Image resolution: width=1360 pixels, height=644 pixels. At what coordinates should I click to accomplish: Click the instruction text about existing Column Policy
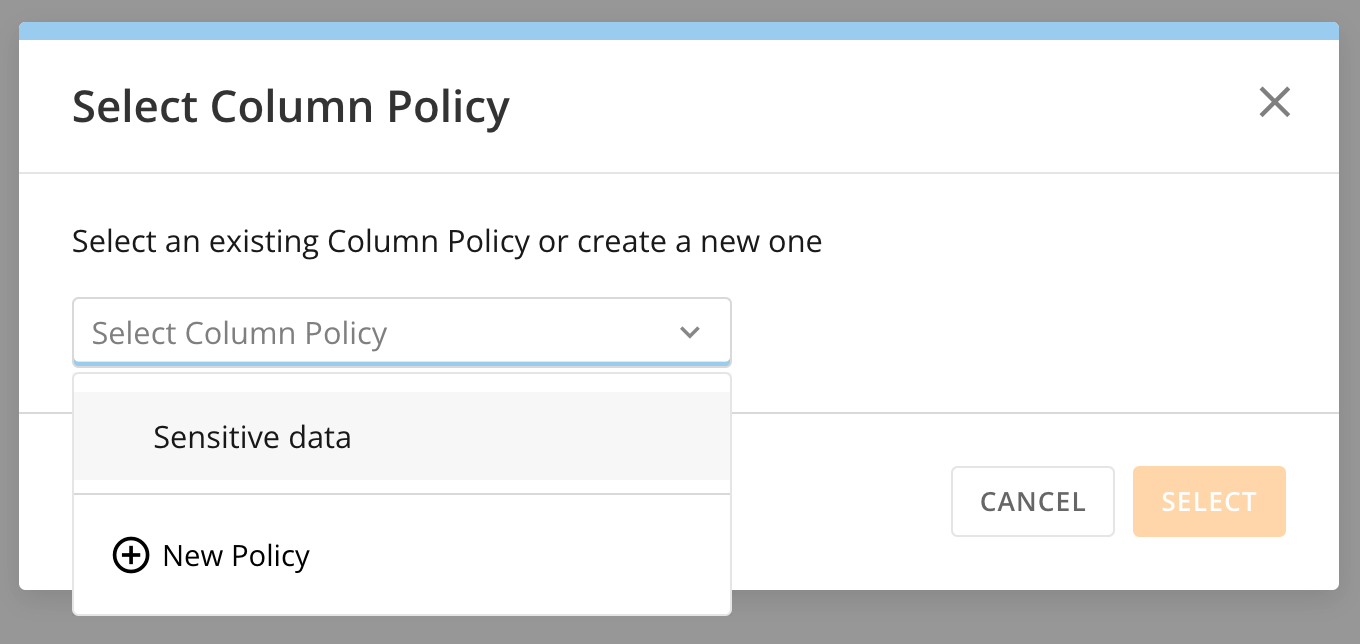click(447, 241)
